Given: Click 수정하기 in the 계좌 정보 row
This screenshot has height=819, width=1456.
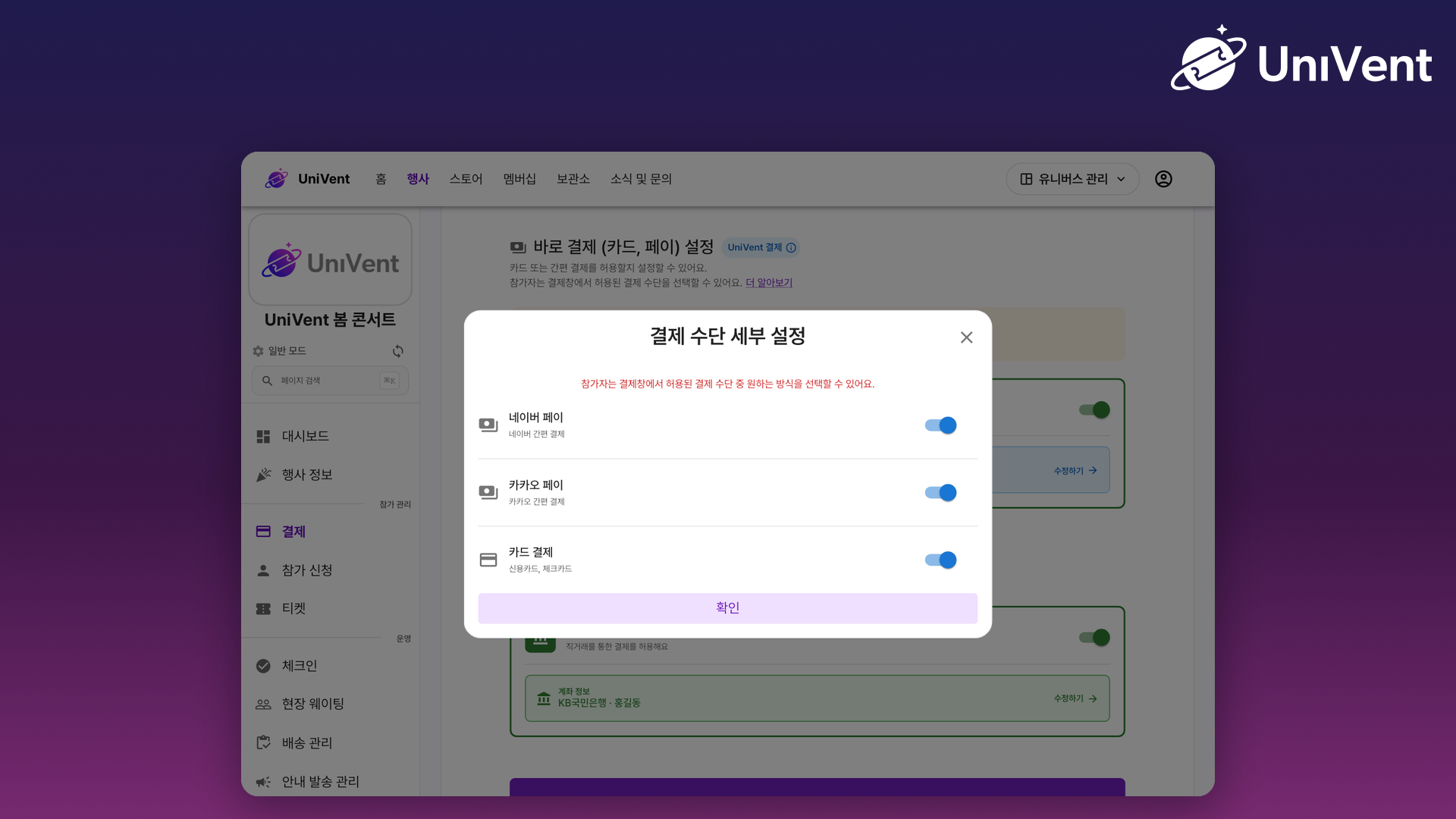Looking at the screenshot, I should (1075, 698).
